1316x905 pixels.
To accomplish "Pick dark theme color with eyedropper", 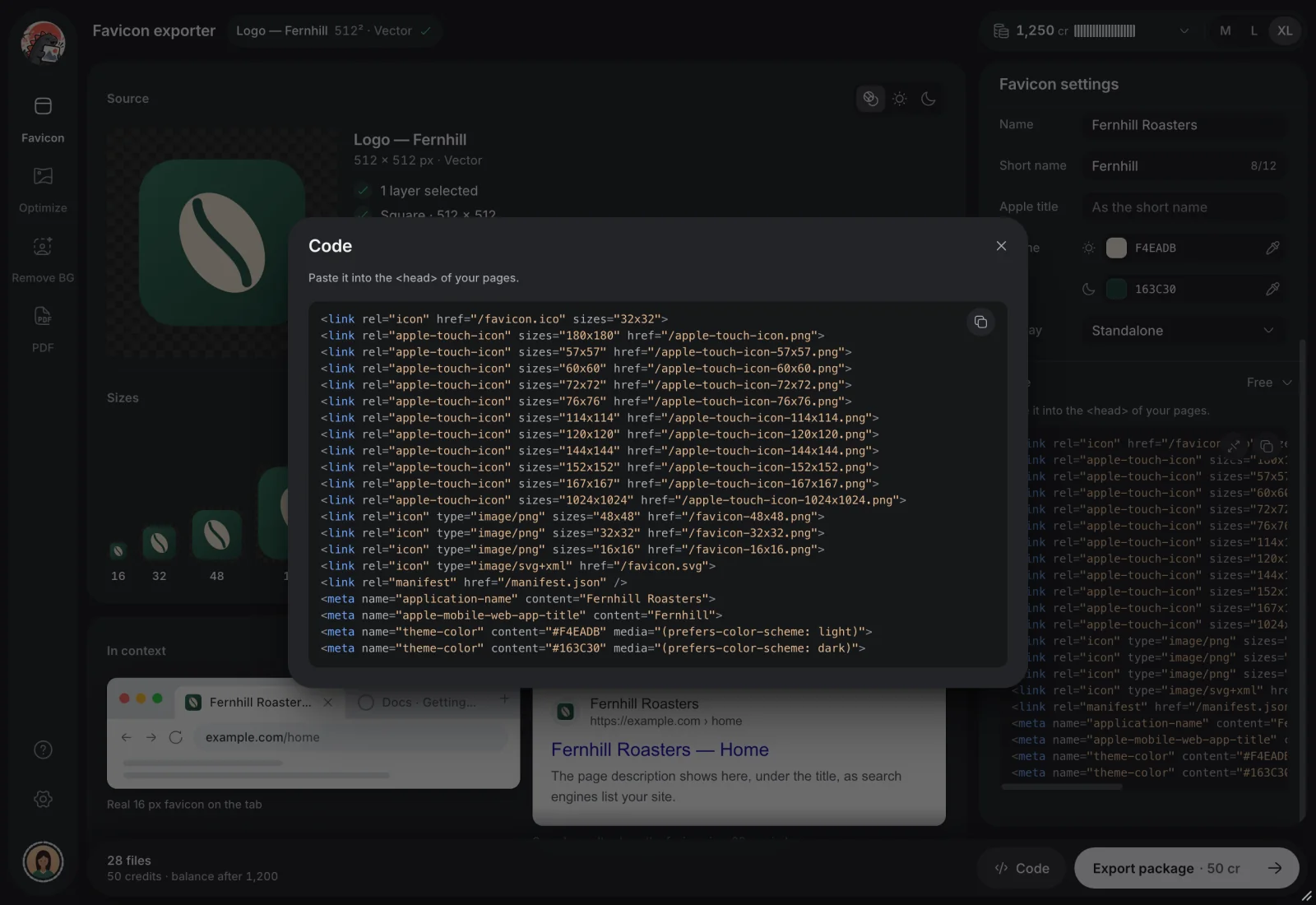I will 1272,289.
